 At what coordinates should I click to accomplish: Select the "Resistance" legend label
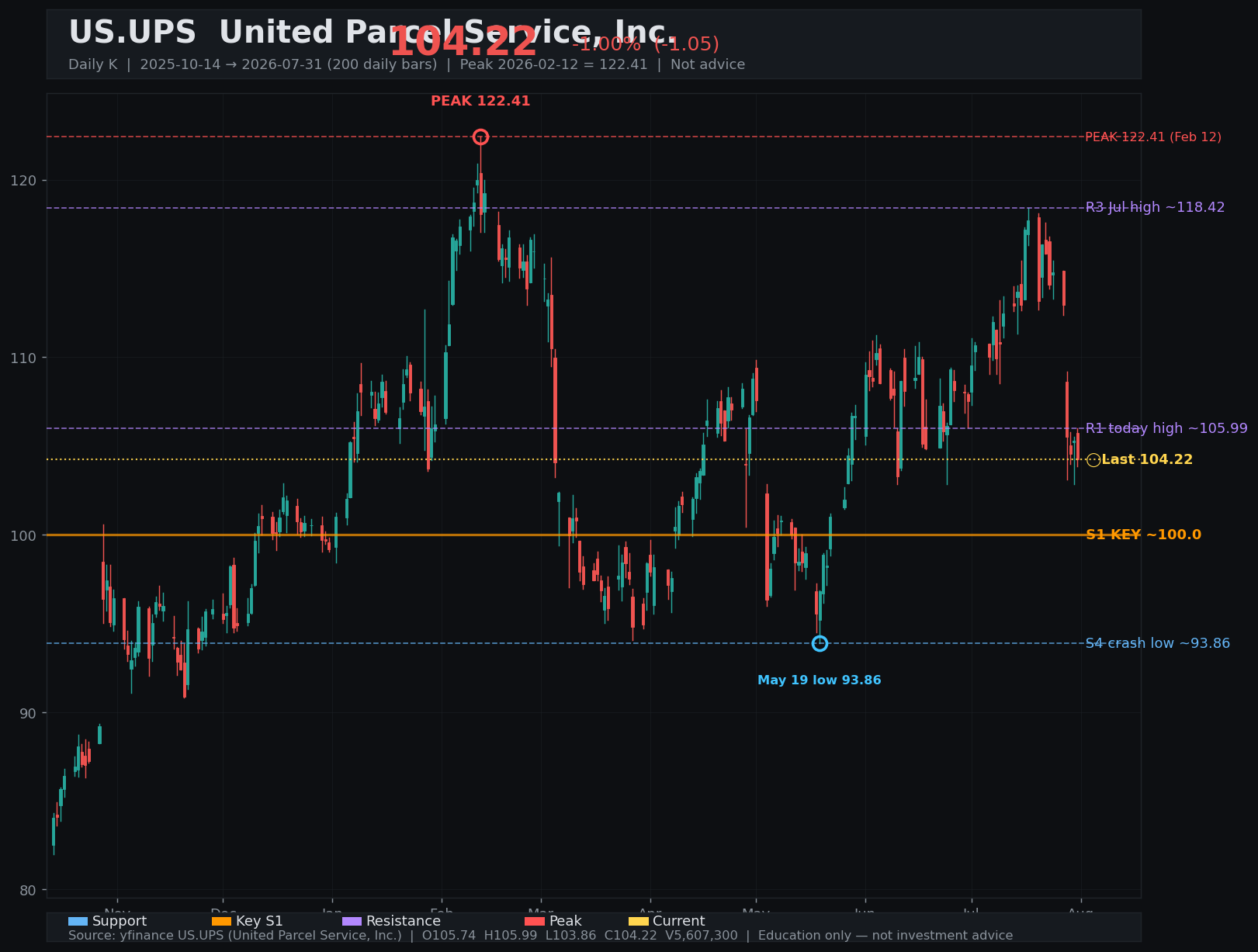[x=404, y=922]
